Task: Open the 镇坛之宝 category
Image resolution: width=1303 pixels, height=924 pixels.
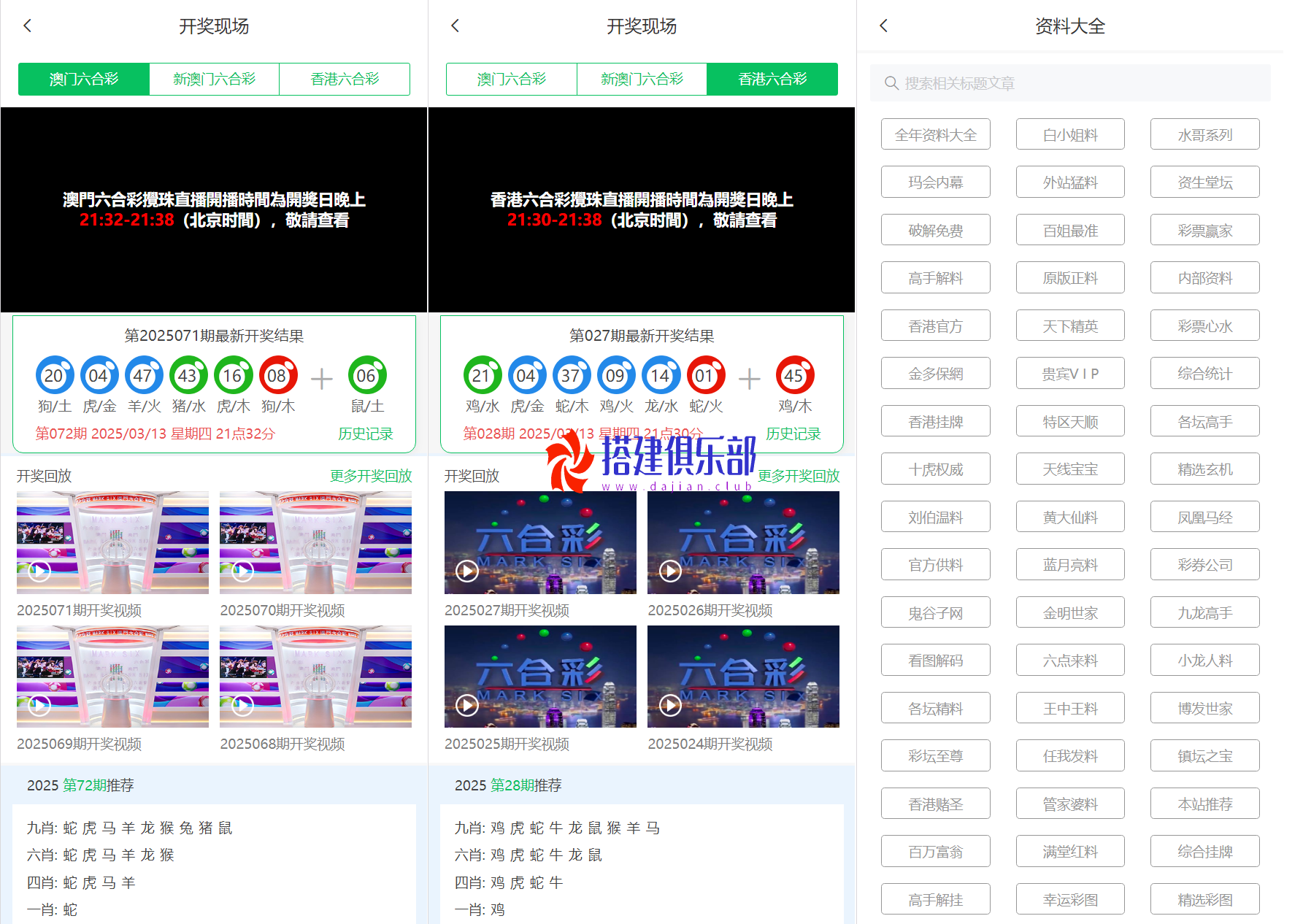Action: click(1205, 755)
